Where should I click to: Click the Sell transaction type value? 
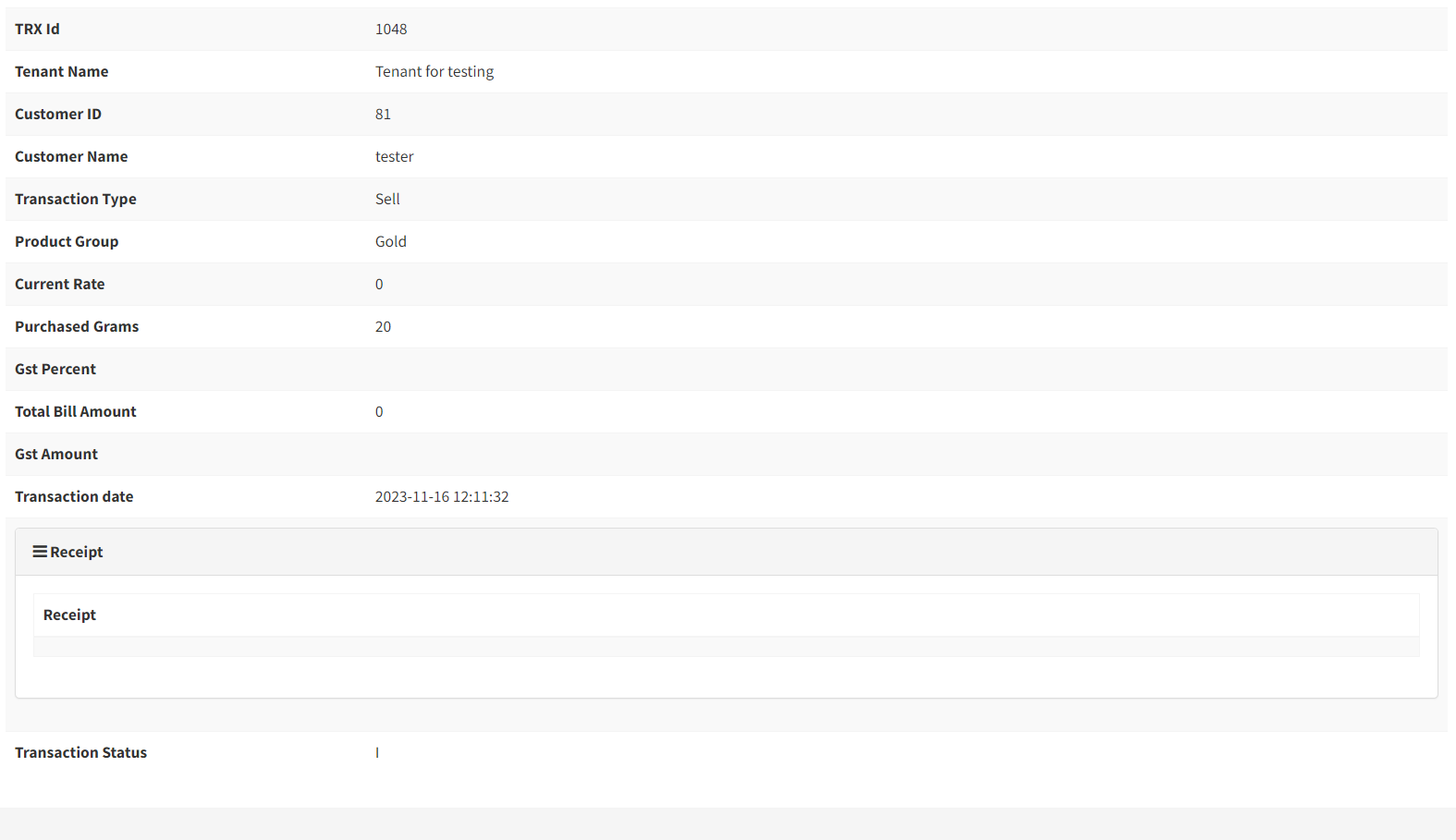click(387, 200)
